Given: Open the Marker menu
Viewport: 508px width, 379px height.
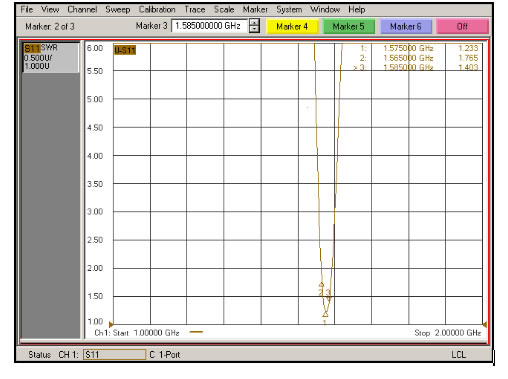Looking at the screenshot, I should coord(255,9).
